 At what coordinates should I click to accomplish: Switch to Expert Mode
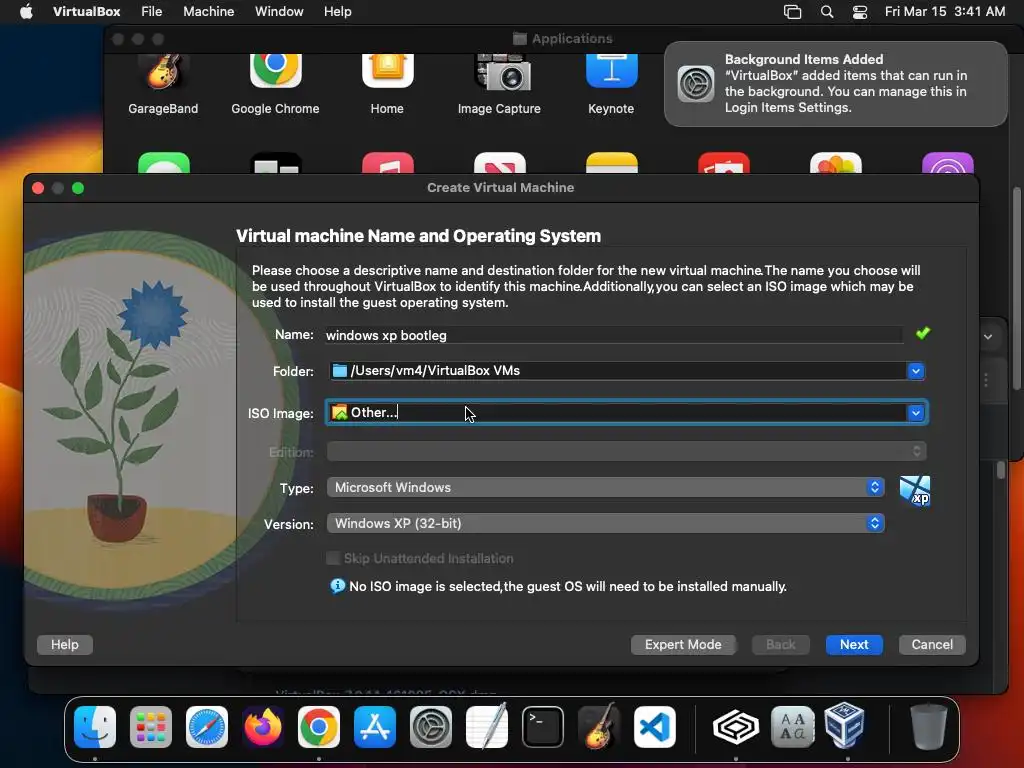click(x=683, y=645)
